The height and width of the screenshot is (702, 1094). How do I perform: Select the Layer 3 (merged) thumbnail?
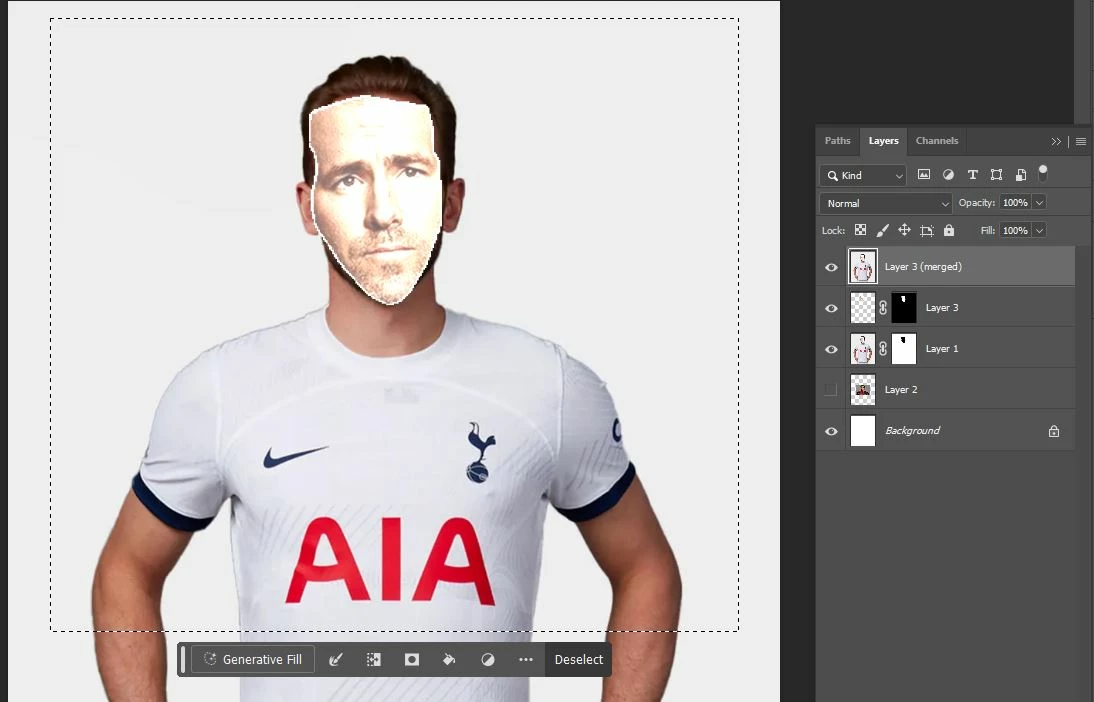pos(862,267)
